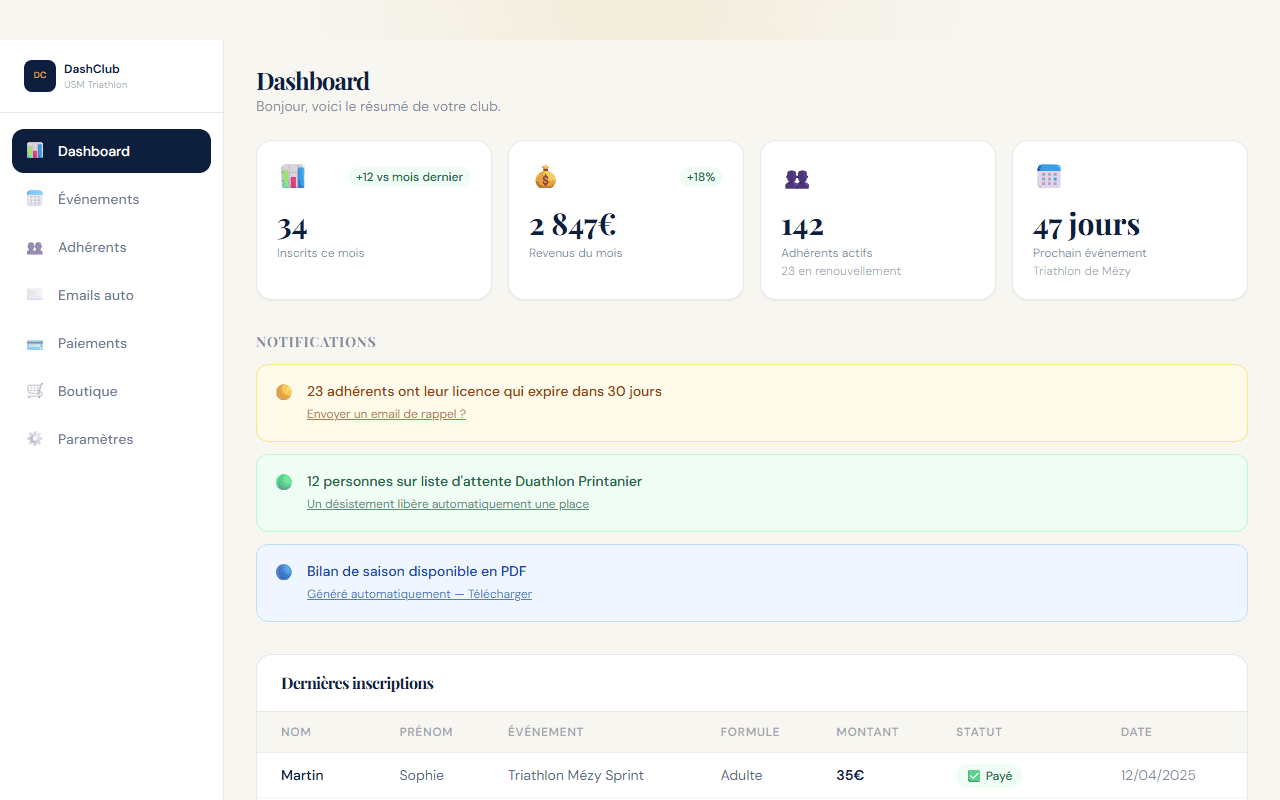The width and height of the screenshot is (1280, 800).
Task: Click the 'USM Triathlon' club name
Action: click(x=96, y=85)
